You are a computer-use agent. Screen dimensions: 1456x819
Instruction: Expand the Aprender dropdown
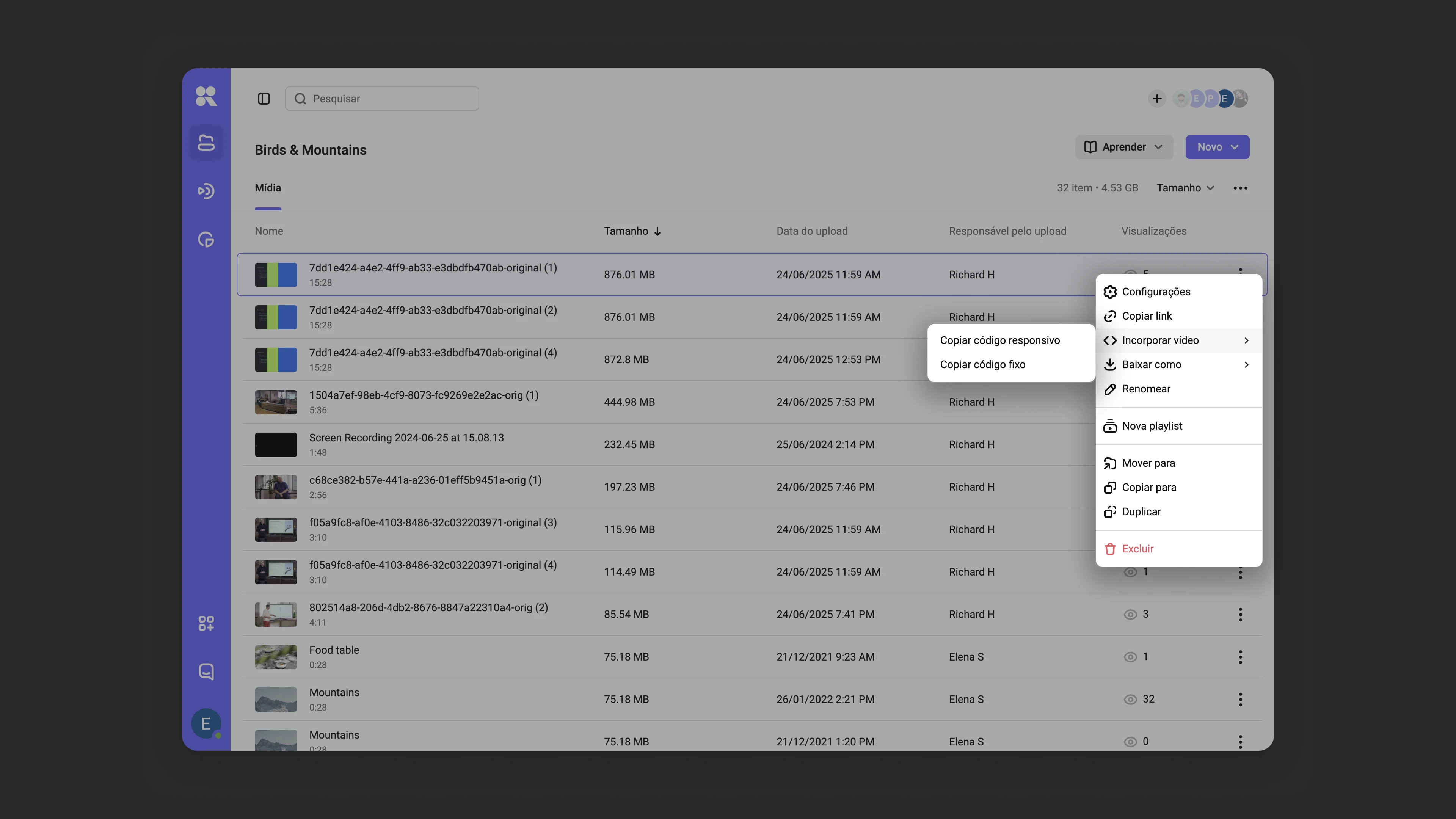coord(1123,147)
